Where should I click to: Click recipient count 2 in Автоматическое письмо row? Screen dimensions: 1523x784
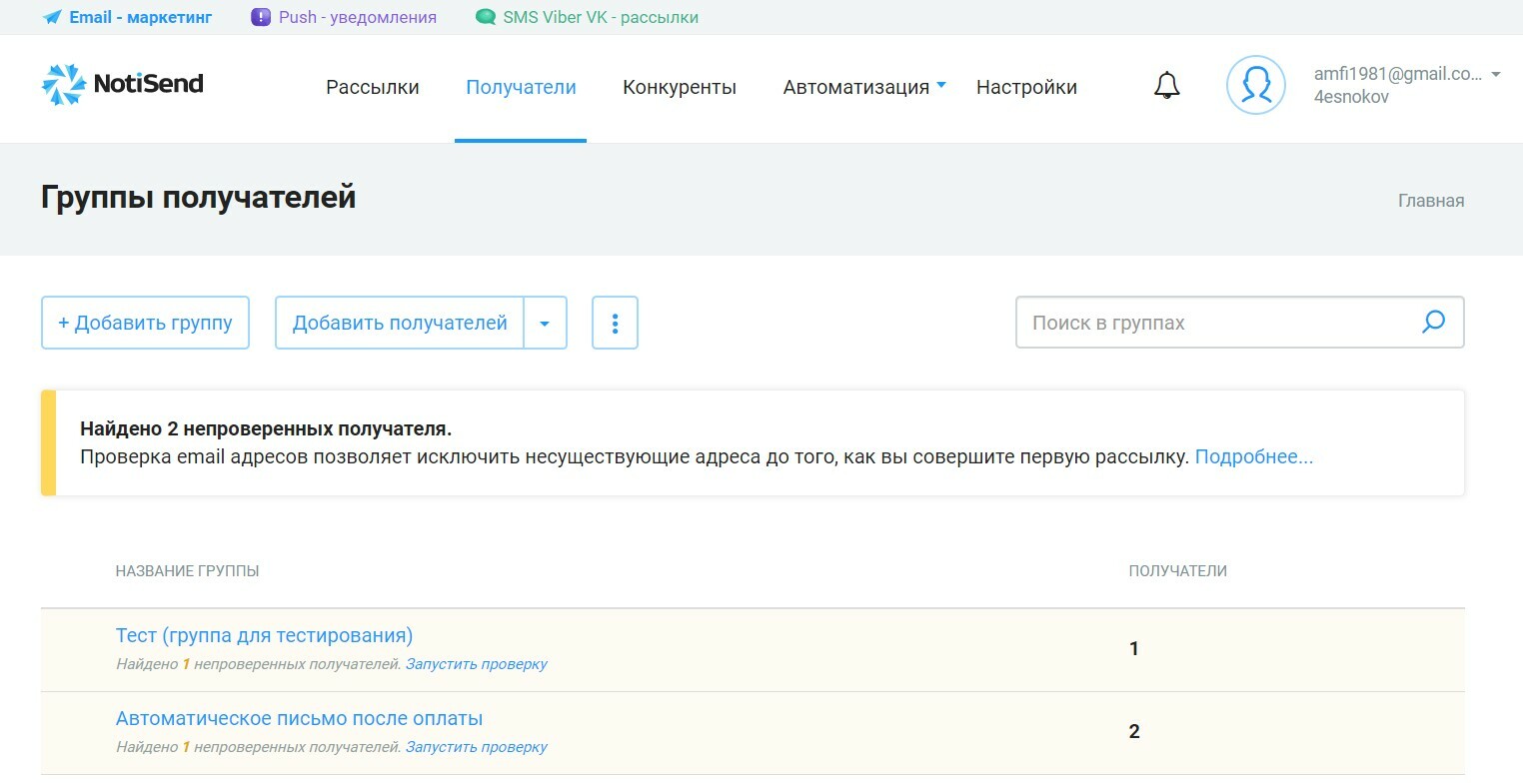(x=1134, y=732)
